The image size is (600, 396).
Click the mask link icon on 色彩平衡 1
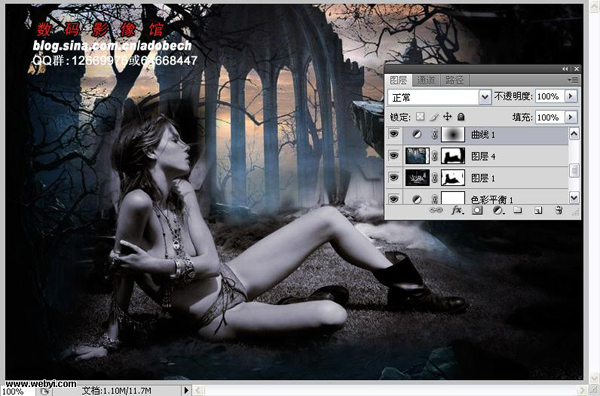[x=435, y=199]
